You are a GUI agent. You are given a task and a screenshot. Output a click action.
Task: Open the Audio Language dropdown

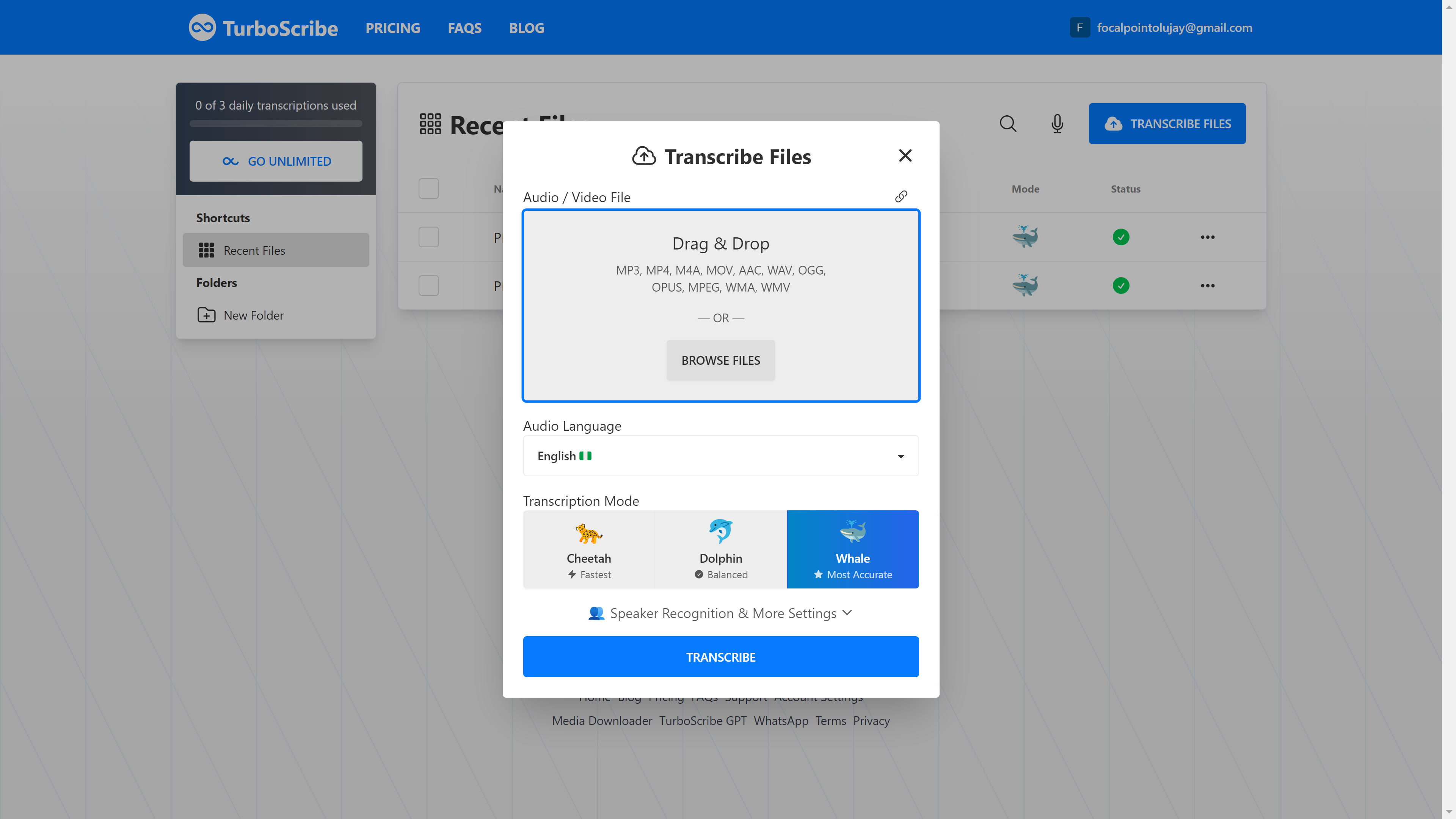pos(721,455)
